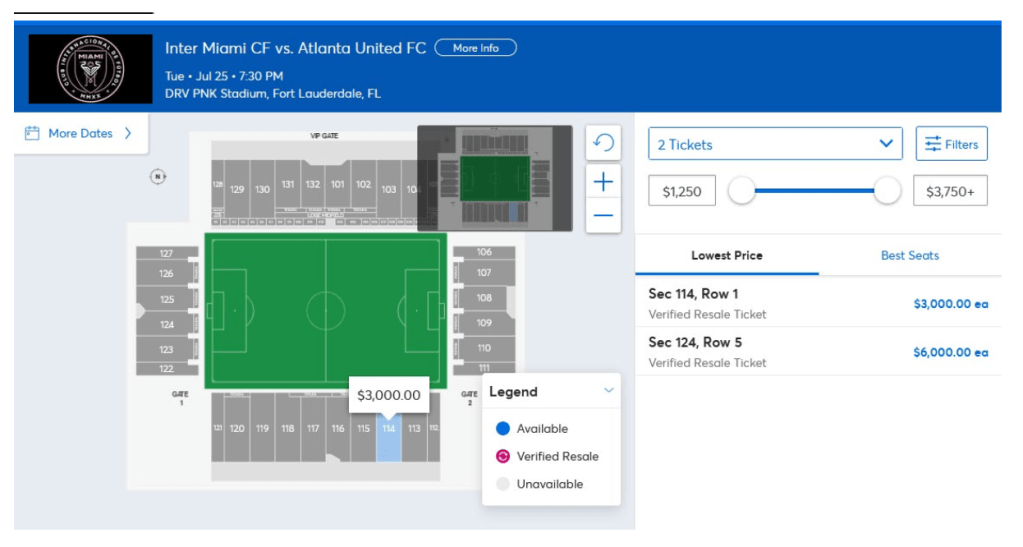1023x547 pixels.
Task: Collapse the Legend panel
Action: point(608,391)
